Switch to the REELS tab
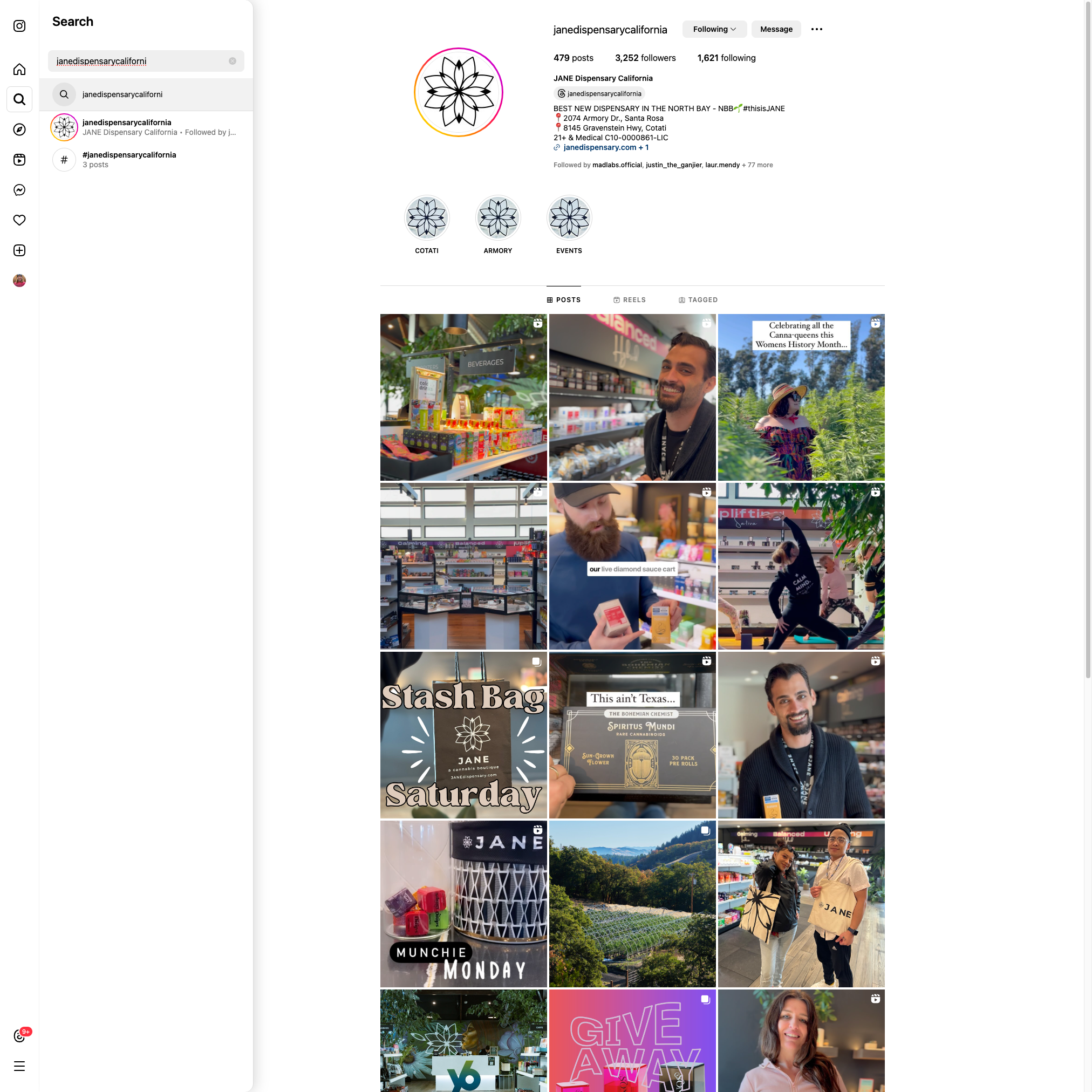 [x=630, y=300]
